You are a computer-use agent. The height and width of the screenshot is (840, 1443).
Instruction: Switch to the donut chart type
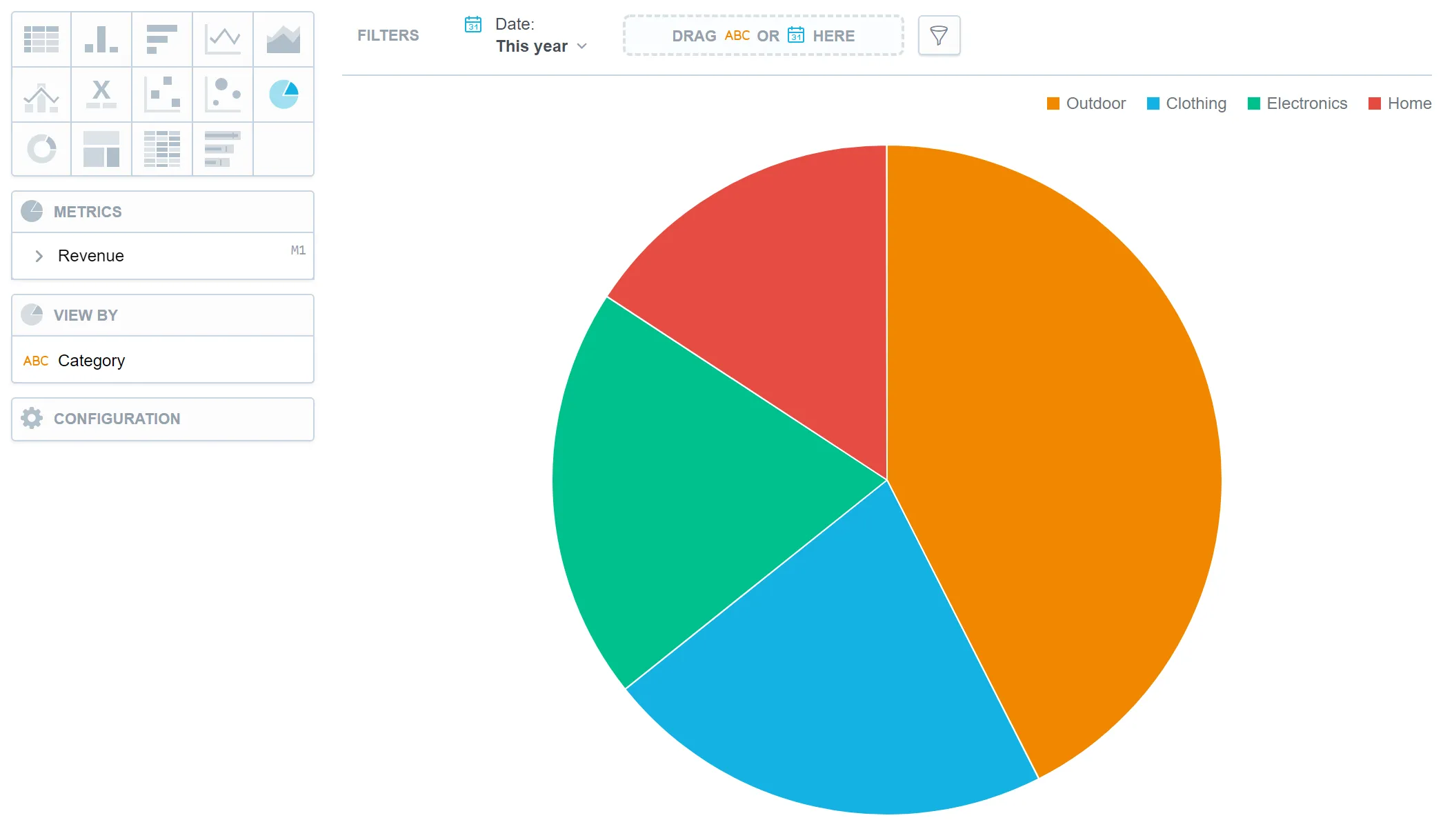coord(41,149)
